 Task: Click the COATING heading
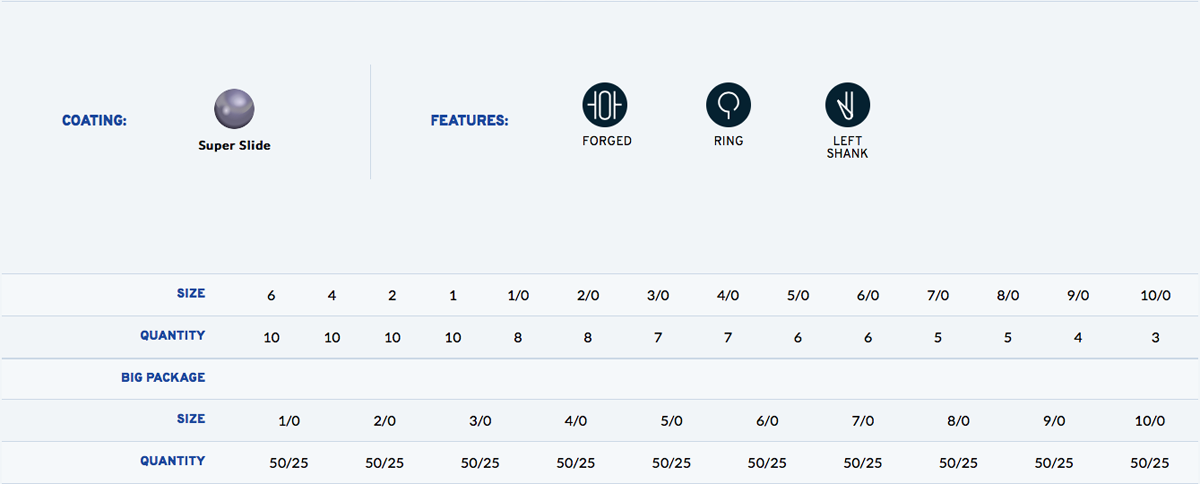pyautogui.click(x=94, y=121)
